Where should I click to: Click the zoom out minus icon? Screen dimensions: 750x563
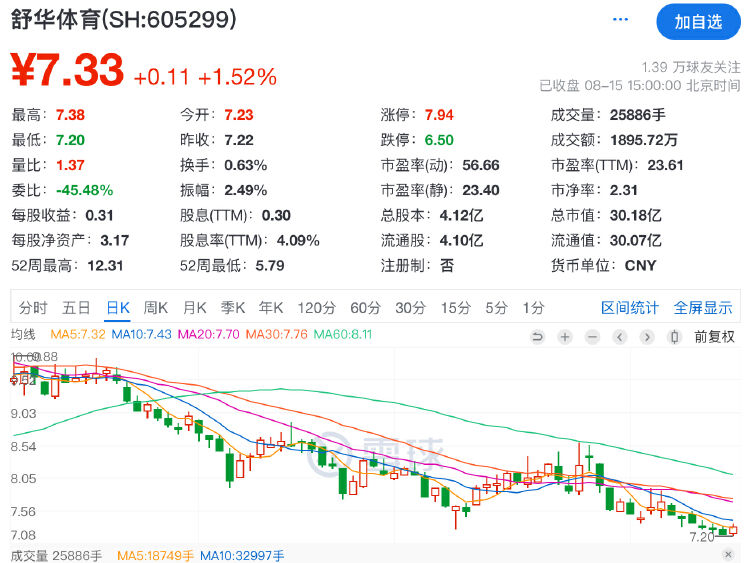[x=592, y=337]
